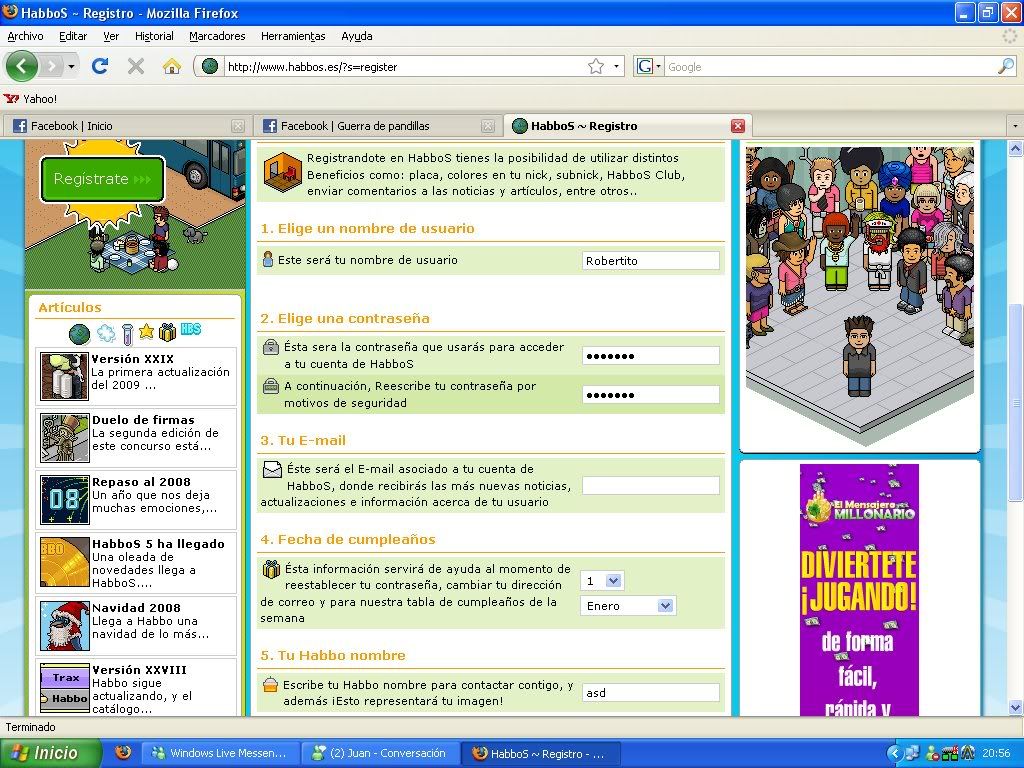This screenshot has height=768, width=1024.
Task: Click the magnifier in the Google search box
Action: [x=1005, y=66]
